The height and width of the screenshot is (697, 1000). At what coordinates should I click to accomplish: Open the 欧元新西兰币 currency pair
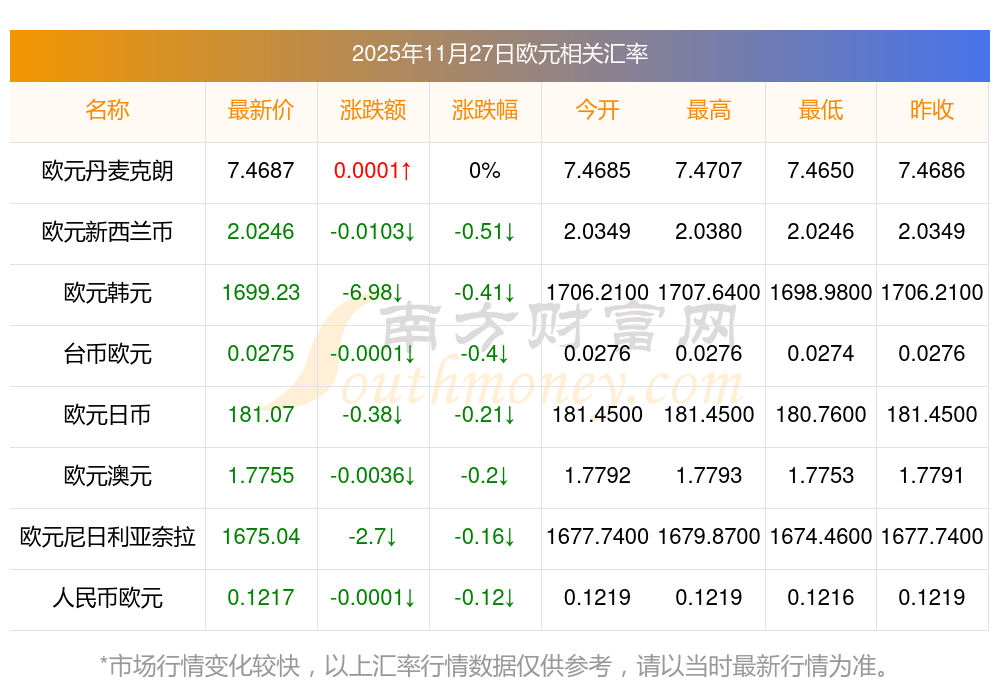pyautogui.click(x=107, y=232)
